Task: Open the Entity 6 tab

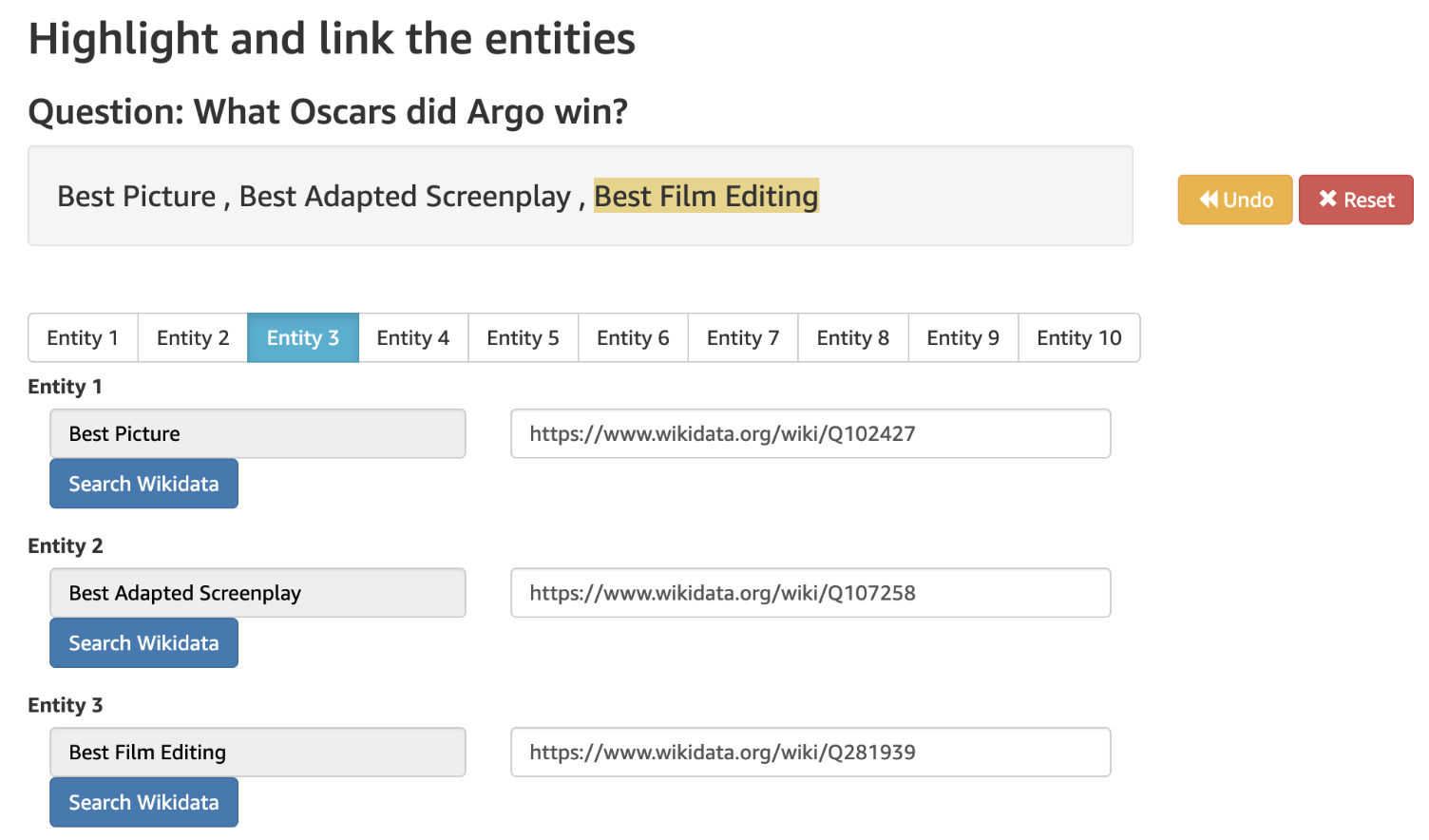Action: 633,338
